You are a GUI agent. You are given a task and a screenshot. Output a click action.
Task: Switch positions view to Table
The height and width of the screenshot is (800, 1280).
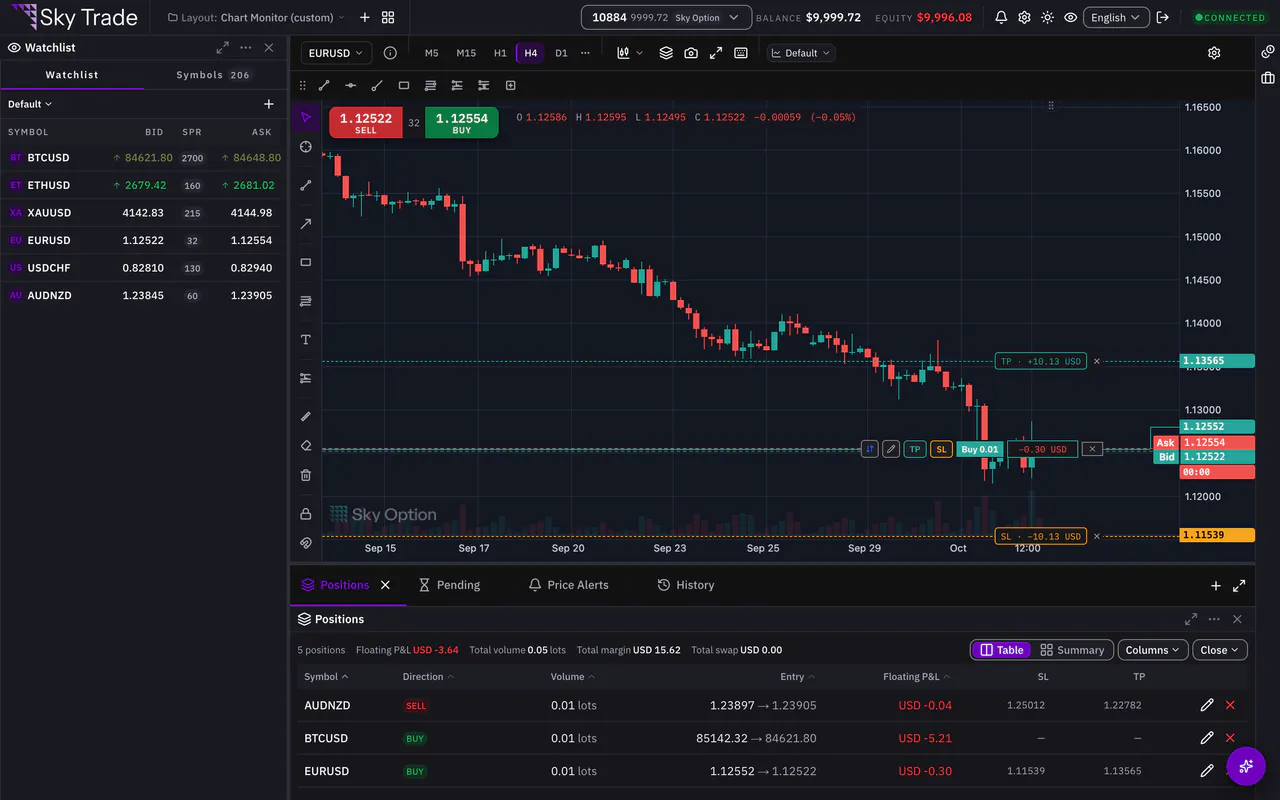tap(1001, 650)
